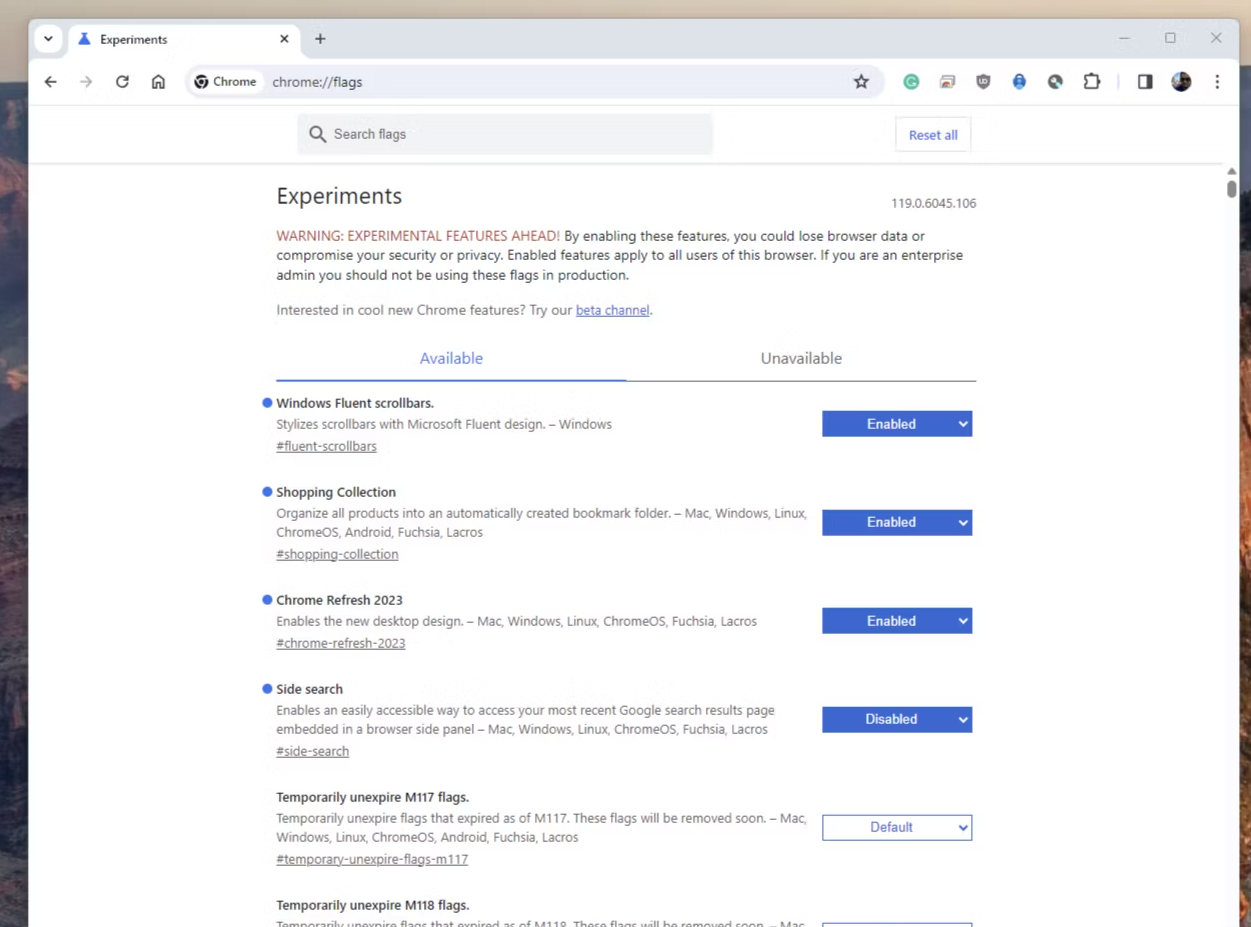Close the Experiments tab
The width and height of the screenshot is (1251, 927).
(x=284, y=39)
